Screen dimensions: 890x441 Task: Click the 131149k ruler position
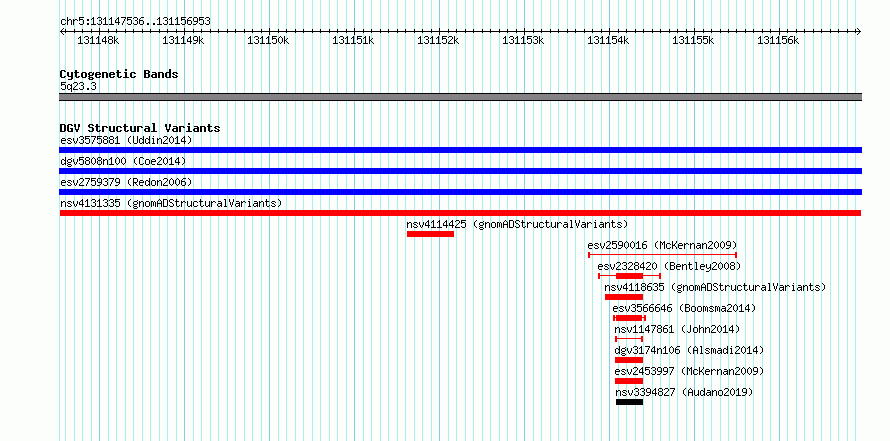pyautogui.click(x=183, y=40)
